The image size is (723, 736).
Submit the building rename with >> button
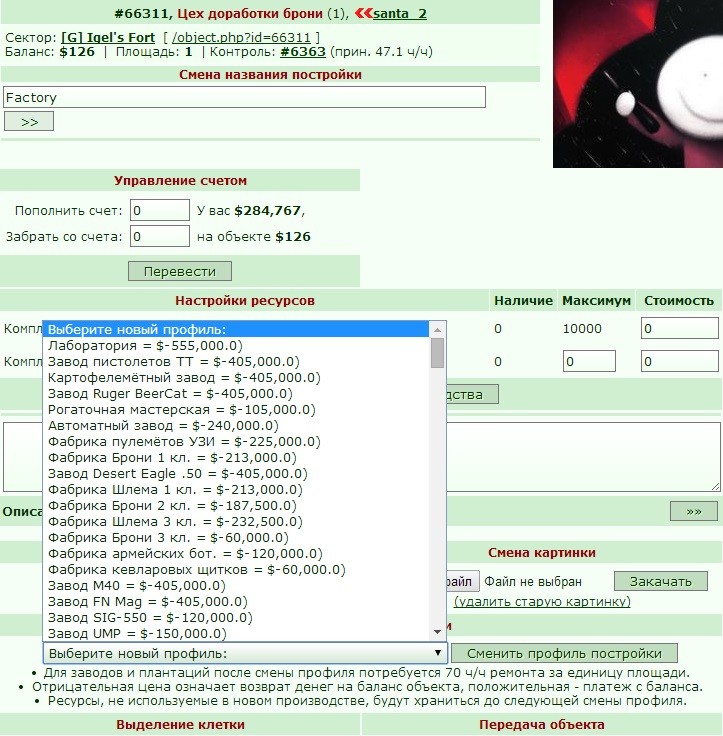[29, 122]
